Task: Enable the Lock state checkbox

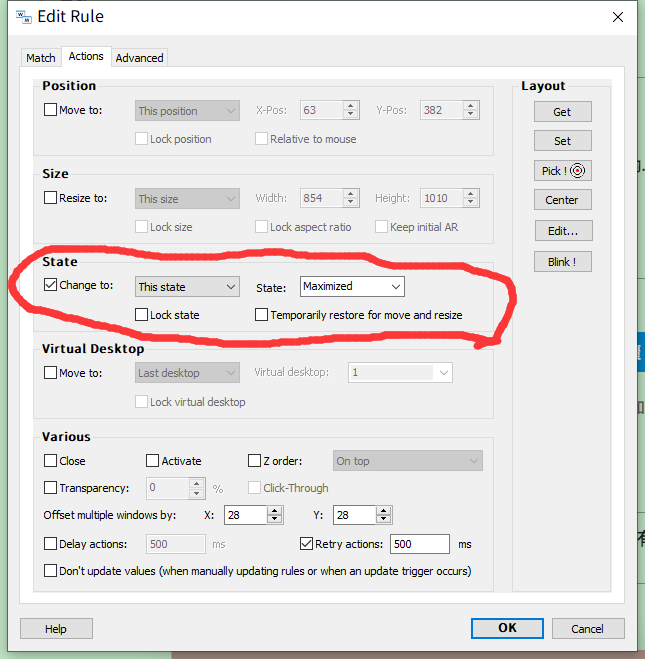Action: pos(142,315)
